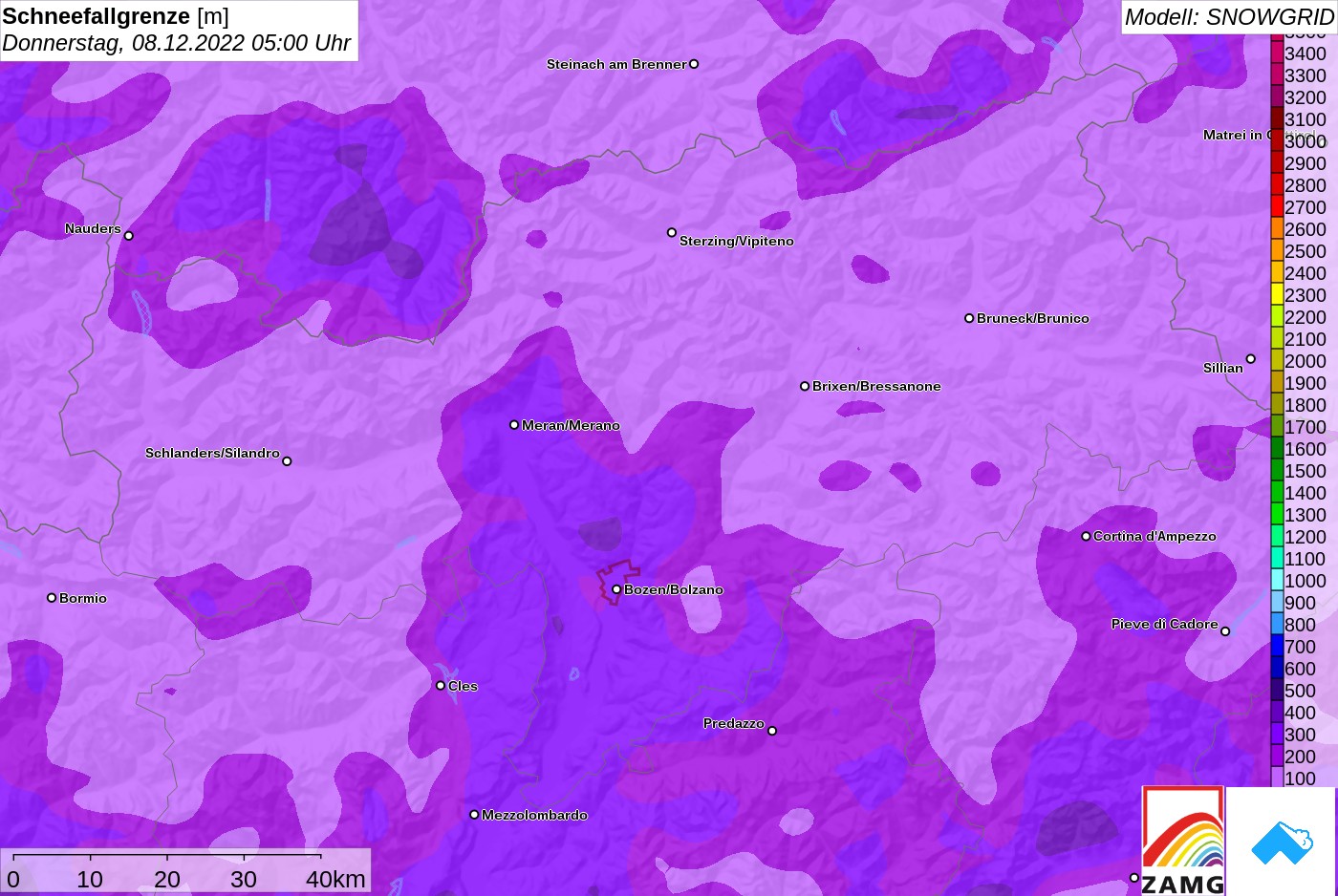The height and width of the screenshot is (896, 1338).
Task: Pick the 3200 legend color swatch
Action: [x=1277, y=97]
